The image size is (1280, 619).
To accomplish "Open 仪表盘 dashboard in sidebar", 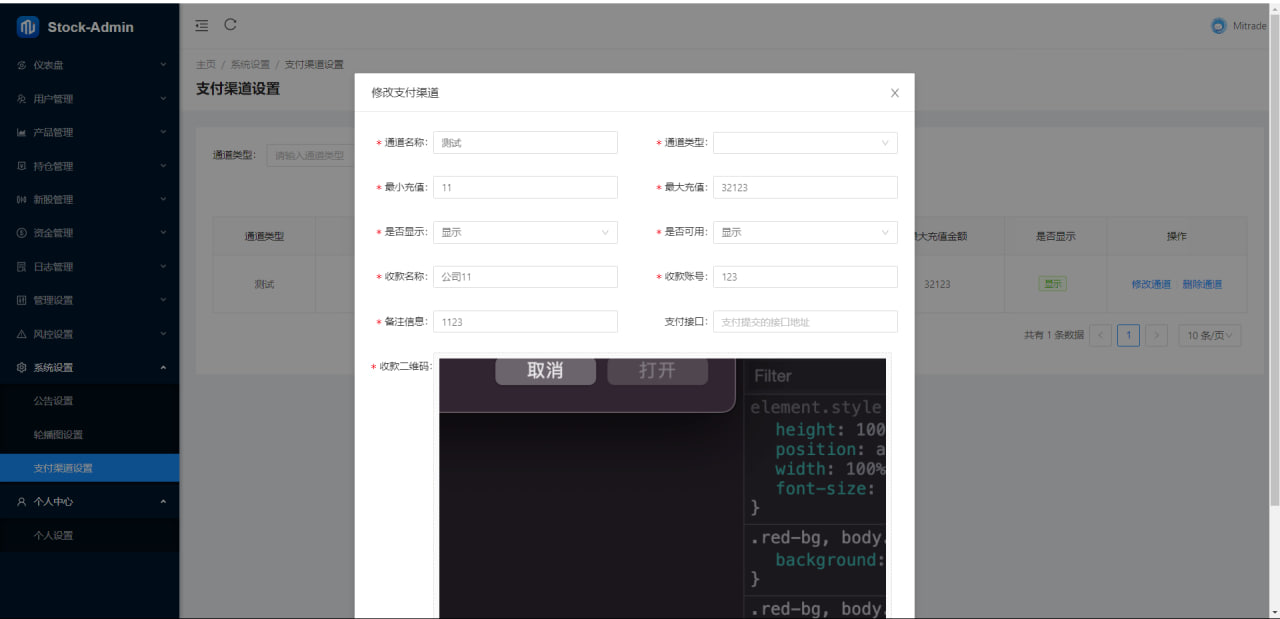I will coord(90,65).
